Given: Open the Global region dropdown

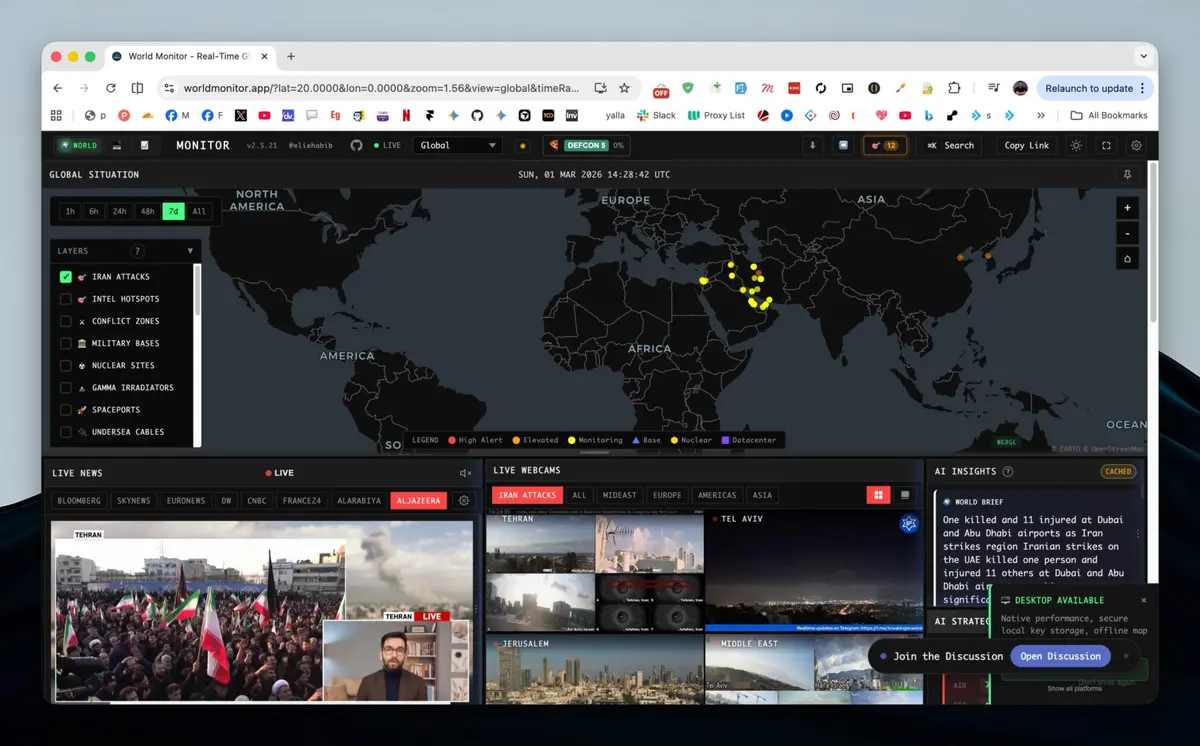Looking at the screenshot, I should tap(458, 146).
